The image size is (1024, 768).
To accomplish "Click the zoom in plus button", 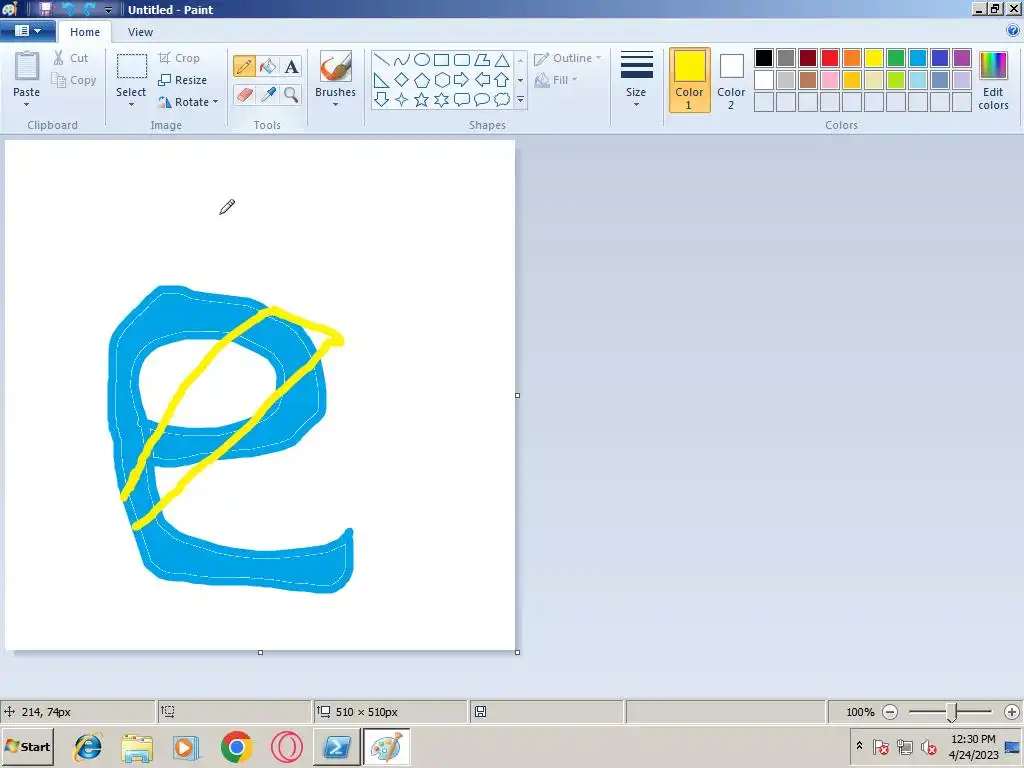I will click(1012, 712).
